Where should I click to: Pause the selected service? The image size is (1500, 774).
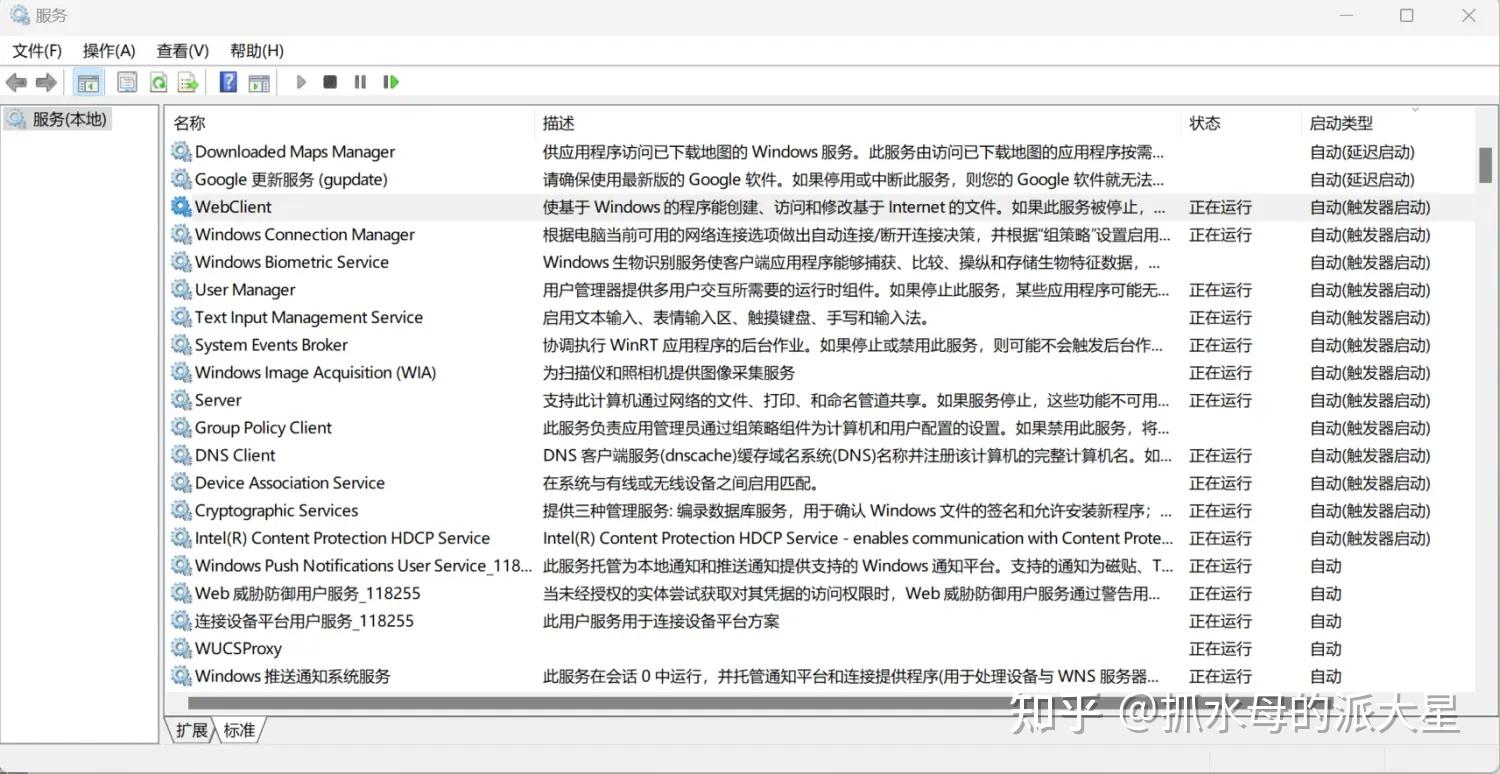click(359, 82)
